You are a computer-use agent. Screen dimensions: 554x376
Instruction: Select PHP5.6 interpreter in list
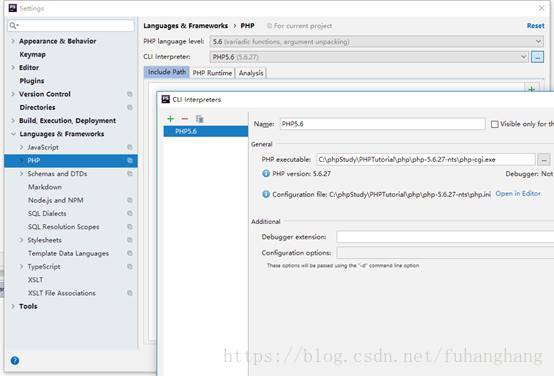coord(206,131)
